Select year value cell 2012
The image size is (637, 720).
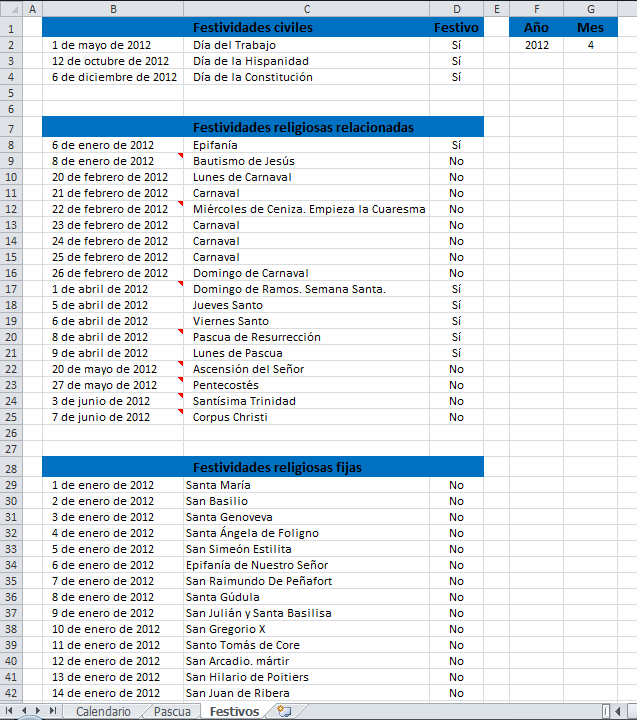(x=536, y=45)
